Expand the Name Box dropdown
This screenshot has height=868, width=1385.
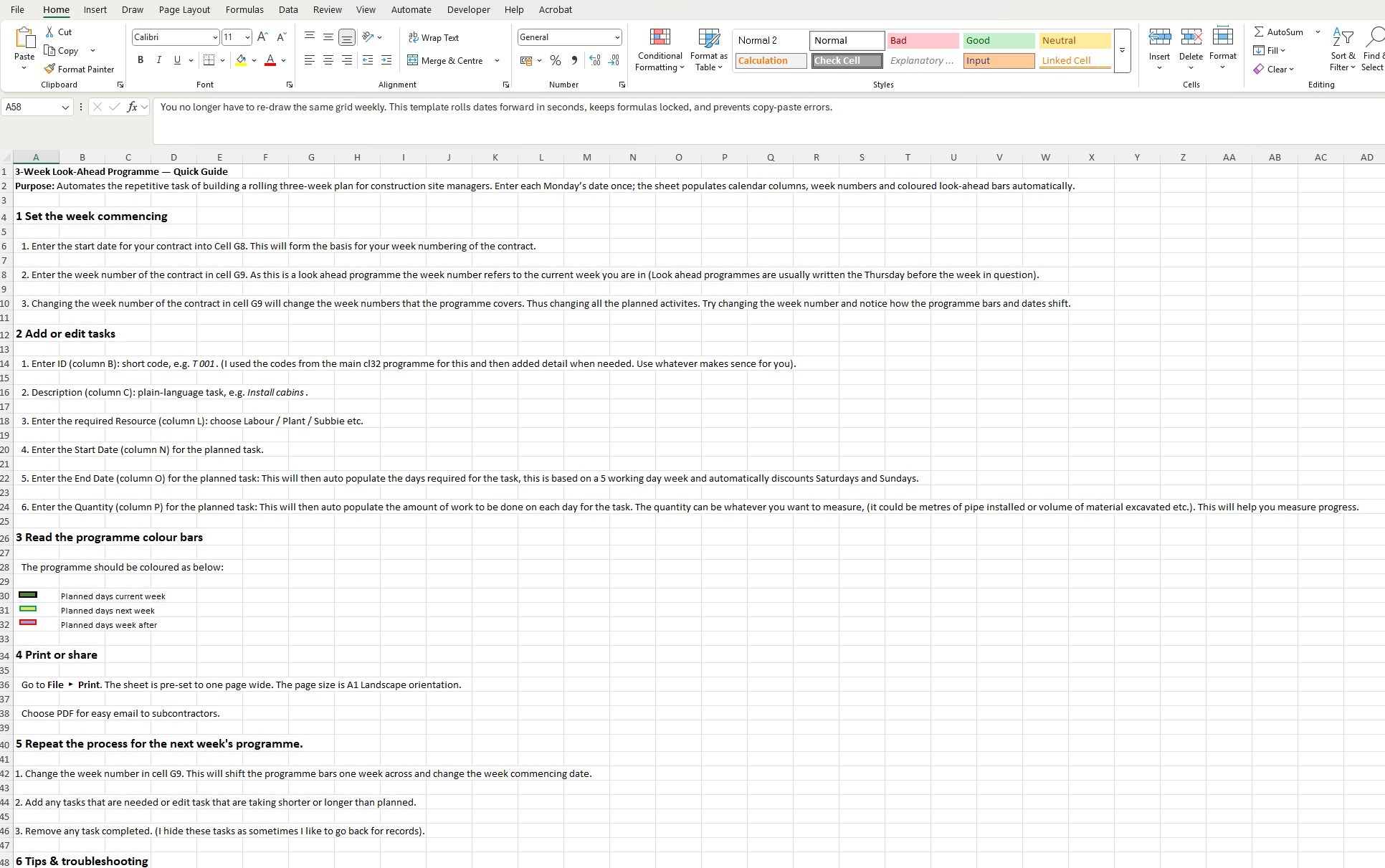click(65, 107)
